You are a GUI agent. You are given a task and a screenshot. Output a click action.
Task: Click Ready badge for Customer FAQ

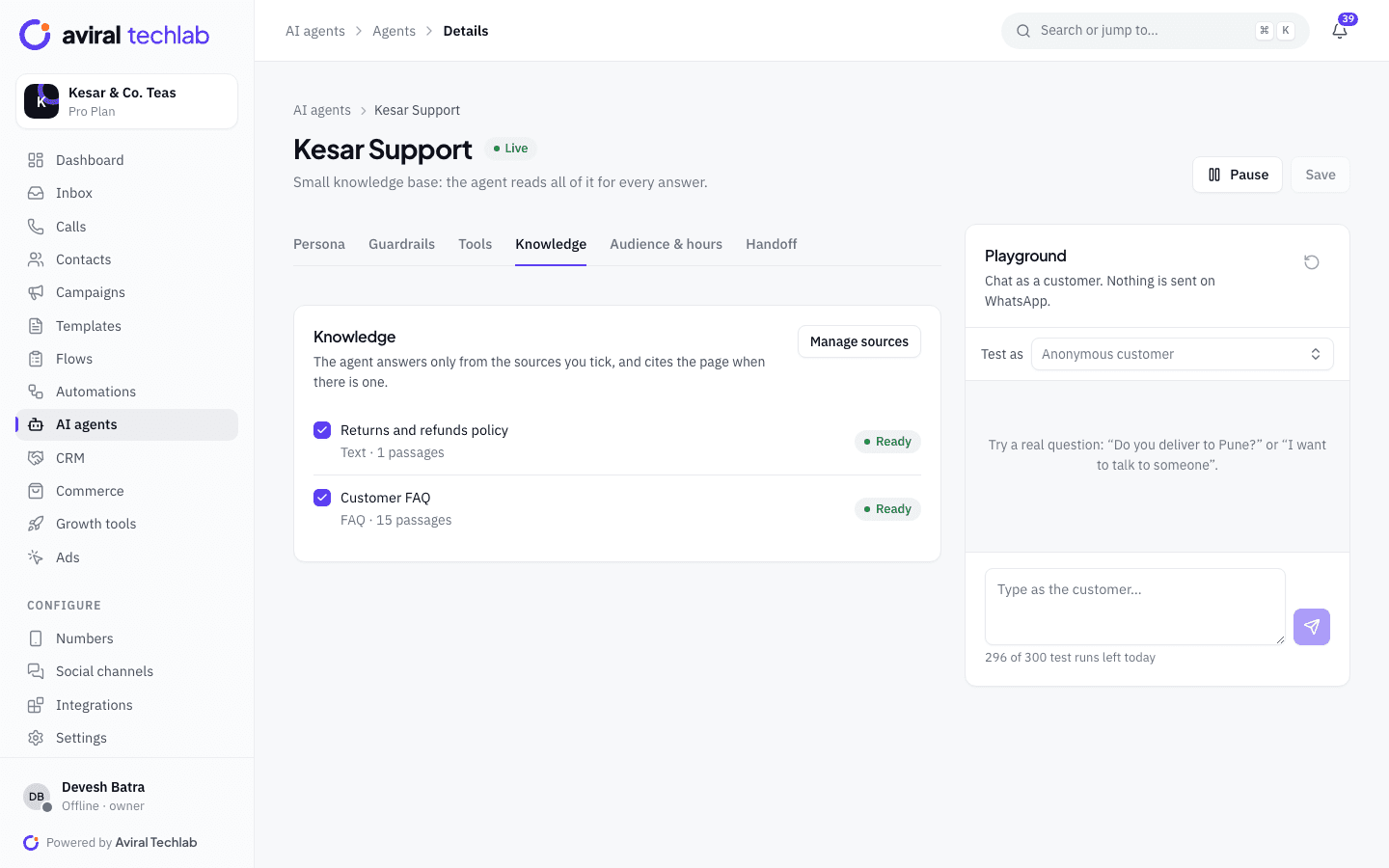(x=887, y=509)
